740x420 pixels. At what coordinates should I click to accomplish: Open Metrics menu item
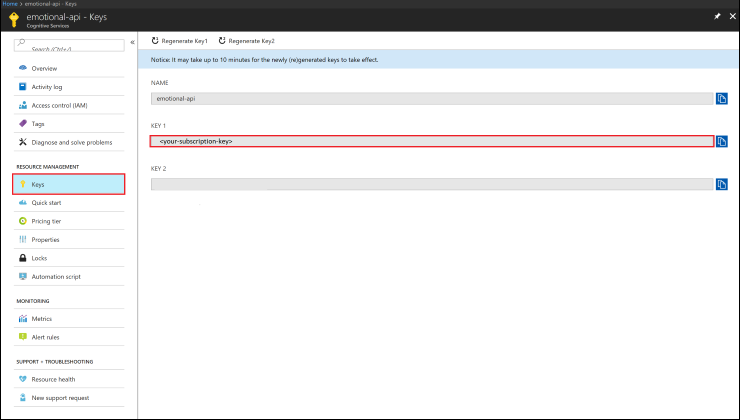[x=69, y=319]
